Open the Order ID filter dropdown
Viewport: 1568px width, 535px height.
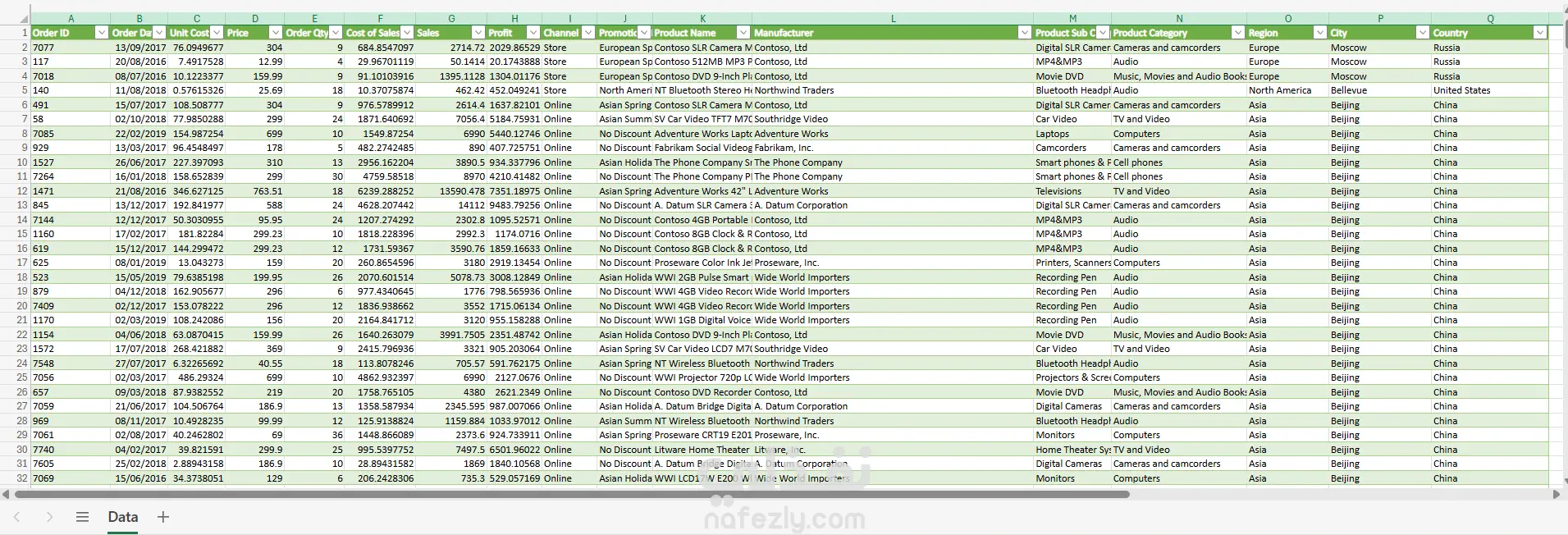click(102, 33)
